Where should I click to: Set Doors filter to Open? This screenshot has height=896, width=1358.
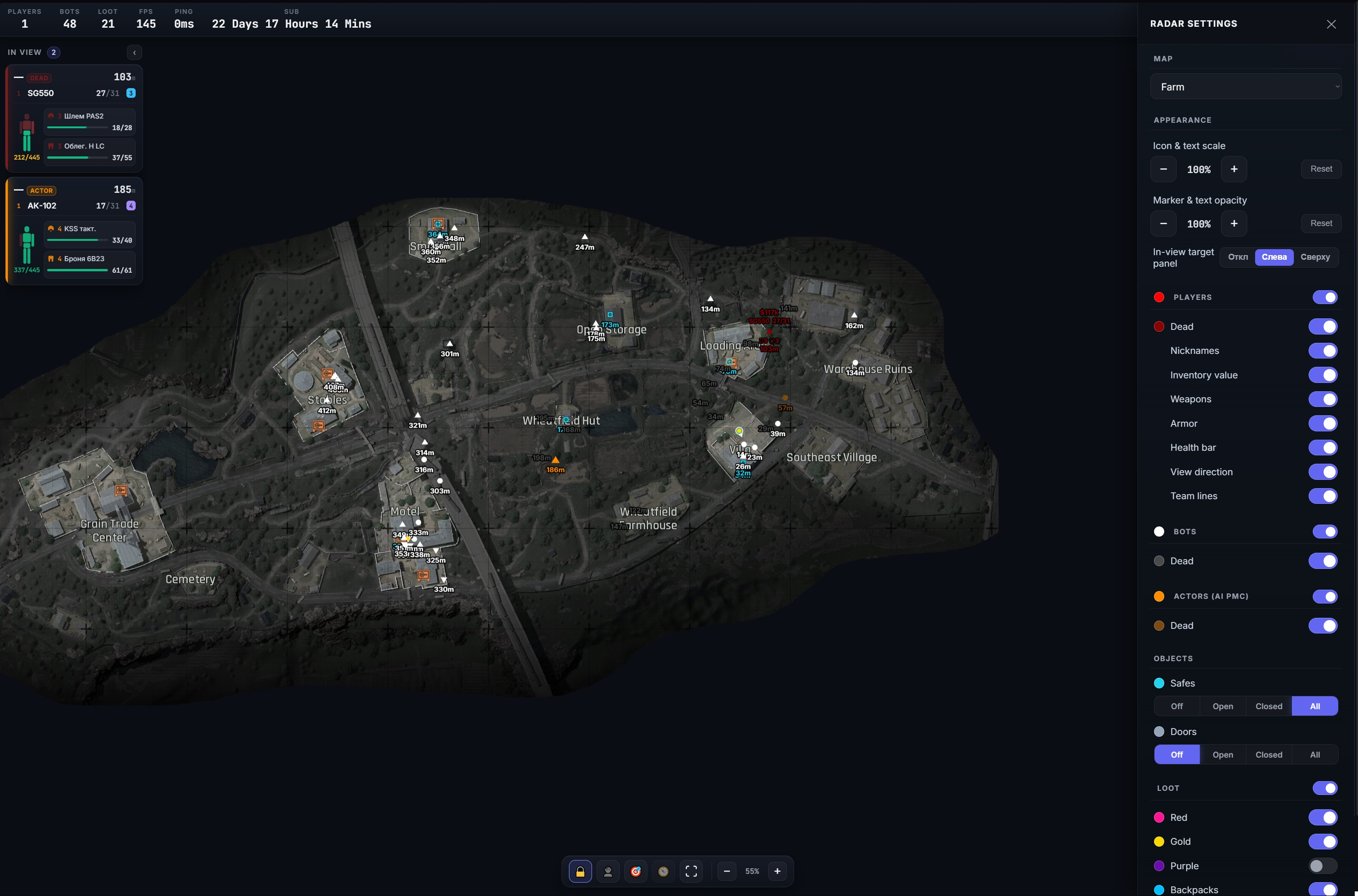1222,755
